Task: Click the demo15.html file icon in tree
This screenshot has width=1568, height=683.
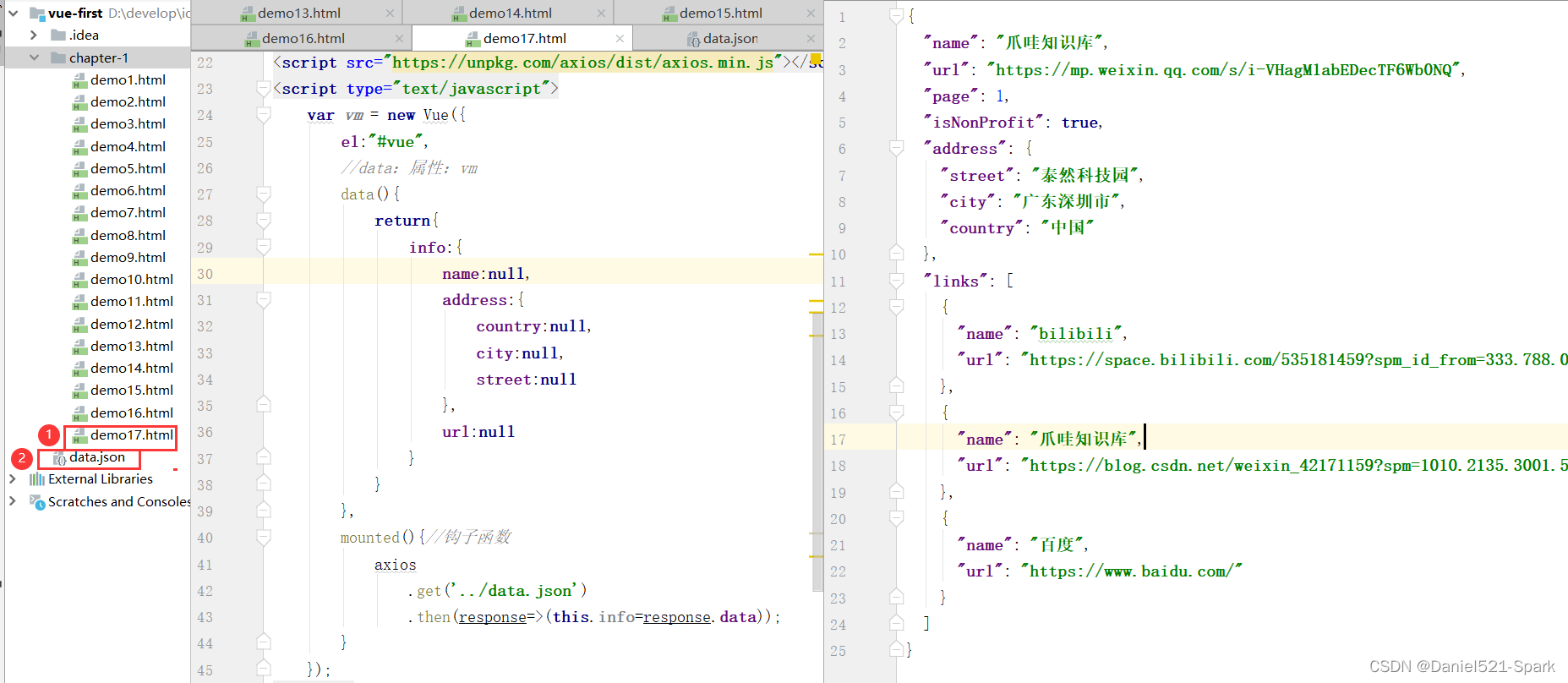Action: [x=79, y=391]
